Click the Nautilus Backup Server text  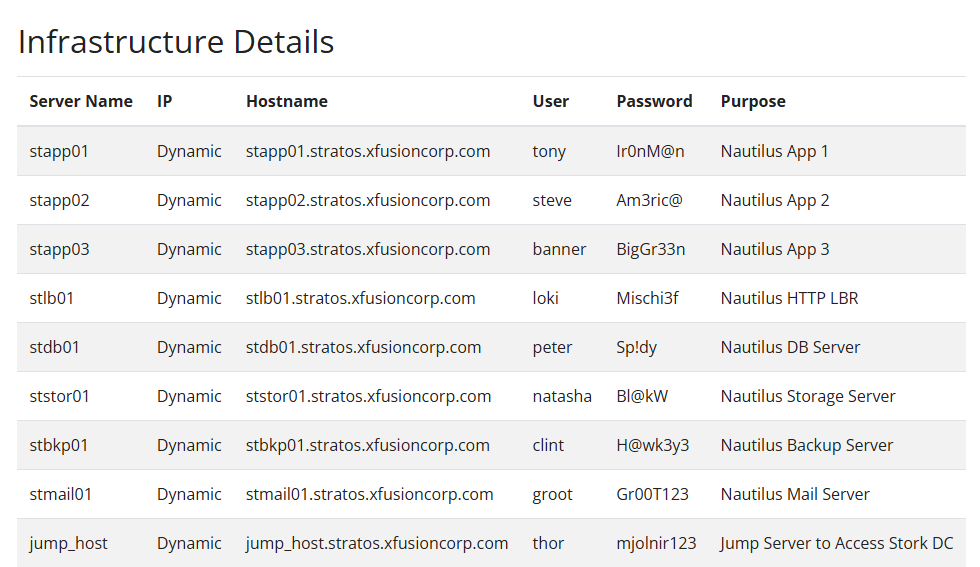pos(807,445)
